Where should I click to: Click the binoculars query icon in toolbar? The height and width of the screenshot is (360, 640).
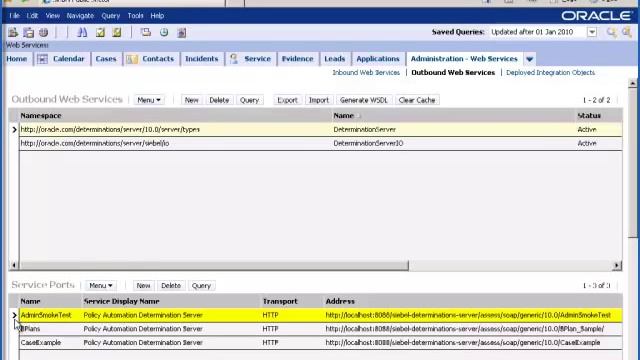(82, 32)
